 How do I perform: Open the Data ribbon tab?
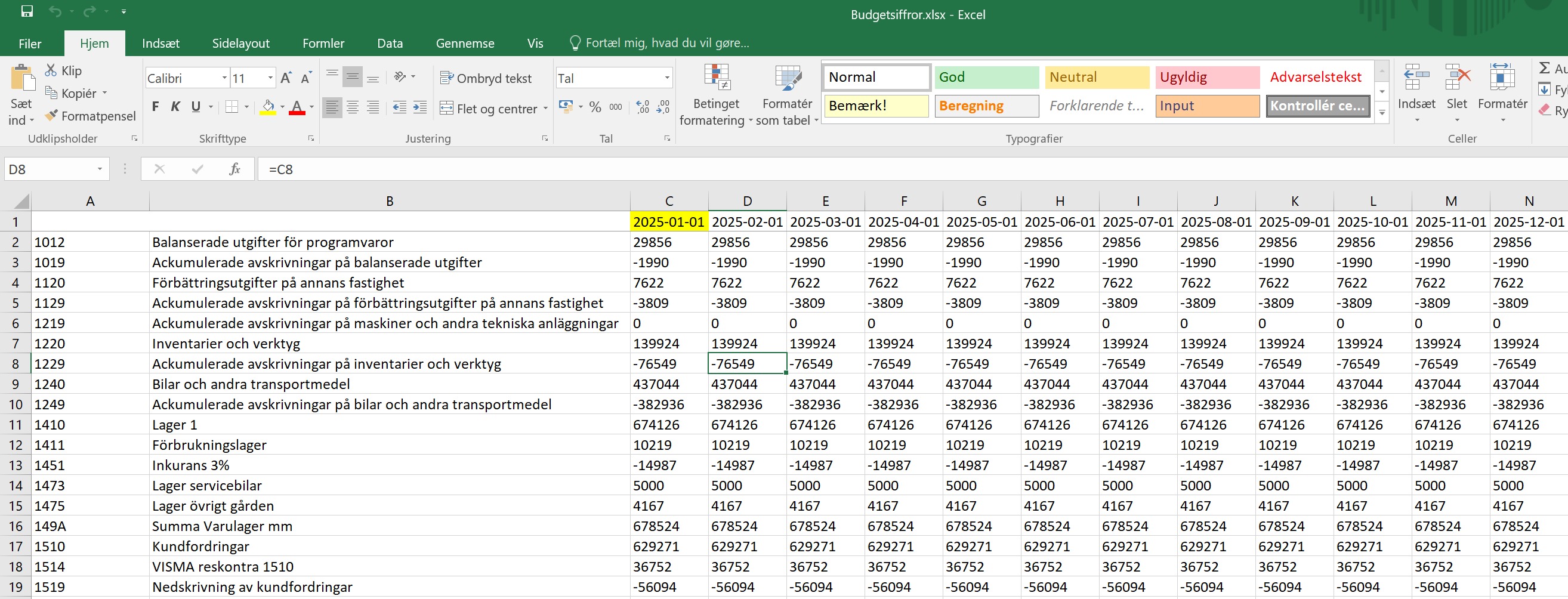point(390,43)
